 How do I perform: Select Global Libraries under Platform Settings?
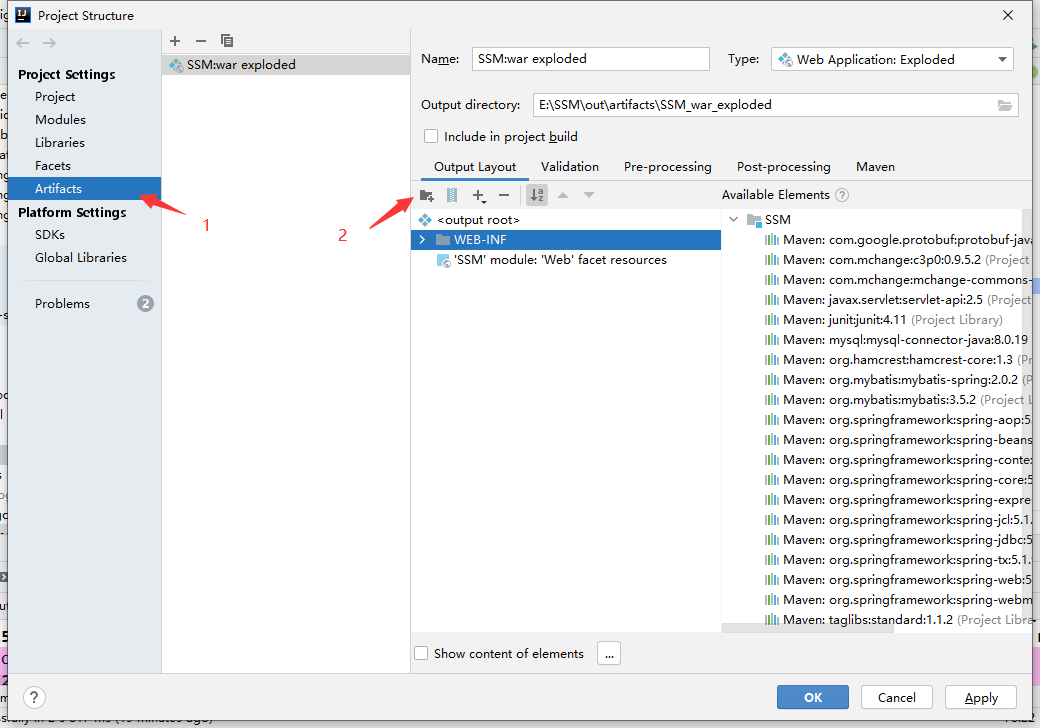coord(82,257)
